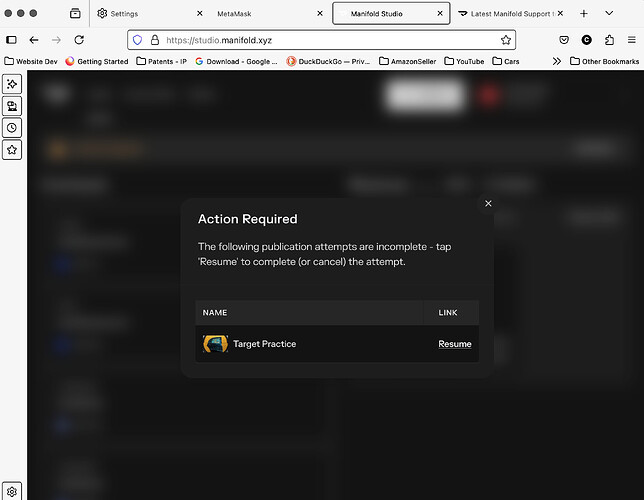Open the Getting Started bookmark
This screenshot has width=644, height=500.
[97, 62]
